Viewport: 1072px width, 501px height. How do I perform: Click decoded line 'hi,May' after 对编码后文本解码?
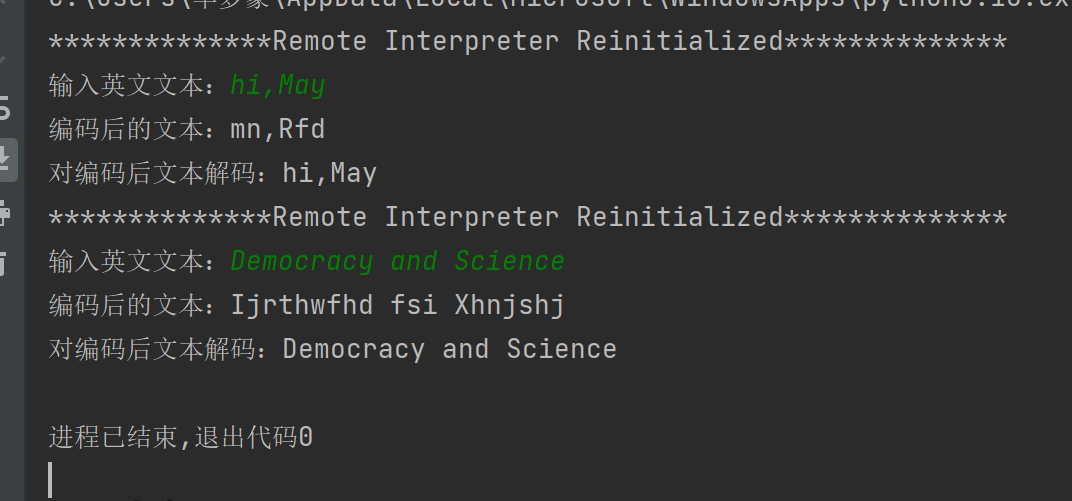point(330,173)
